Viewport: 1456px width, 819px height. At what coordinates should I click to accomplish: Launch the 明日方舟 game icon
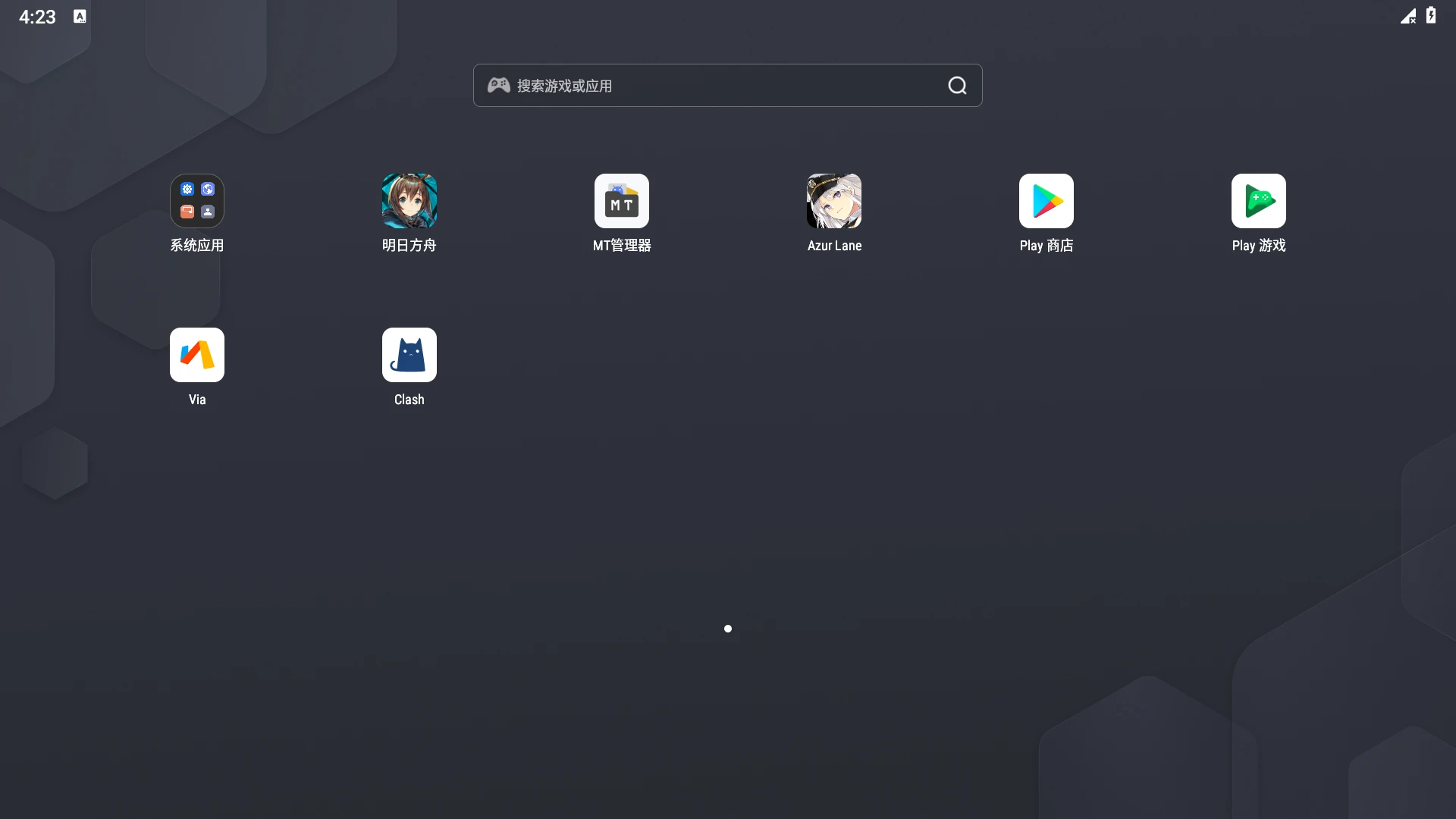click(x=409, y=201)
